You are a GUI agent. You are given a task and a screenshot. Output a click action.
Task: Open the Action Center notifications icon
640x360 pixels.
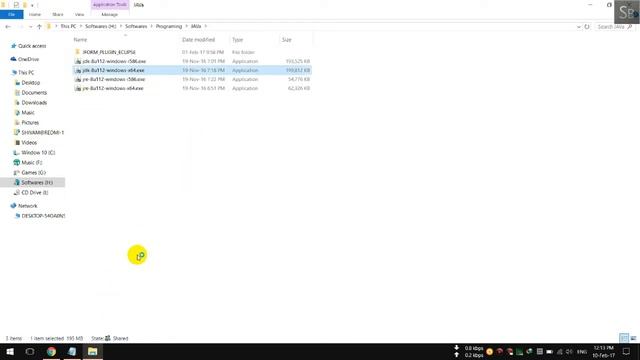coord(627,351)
